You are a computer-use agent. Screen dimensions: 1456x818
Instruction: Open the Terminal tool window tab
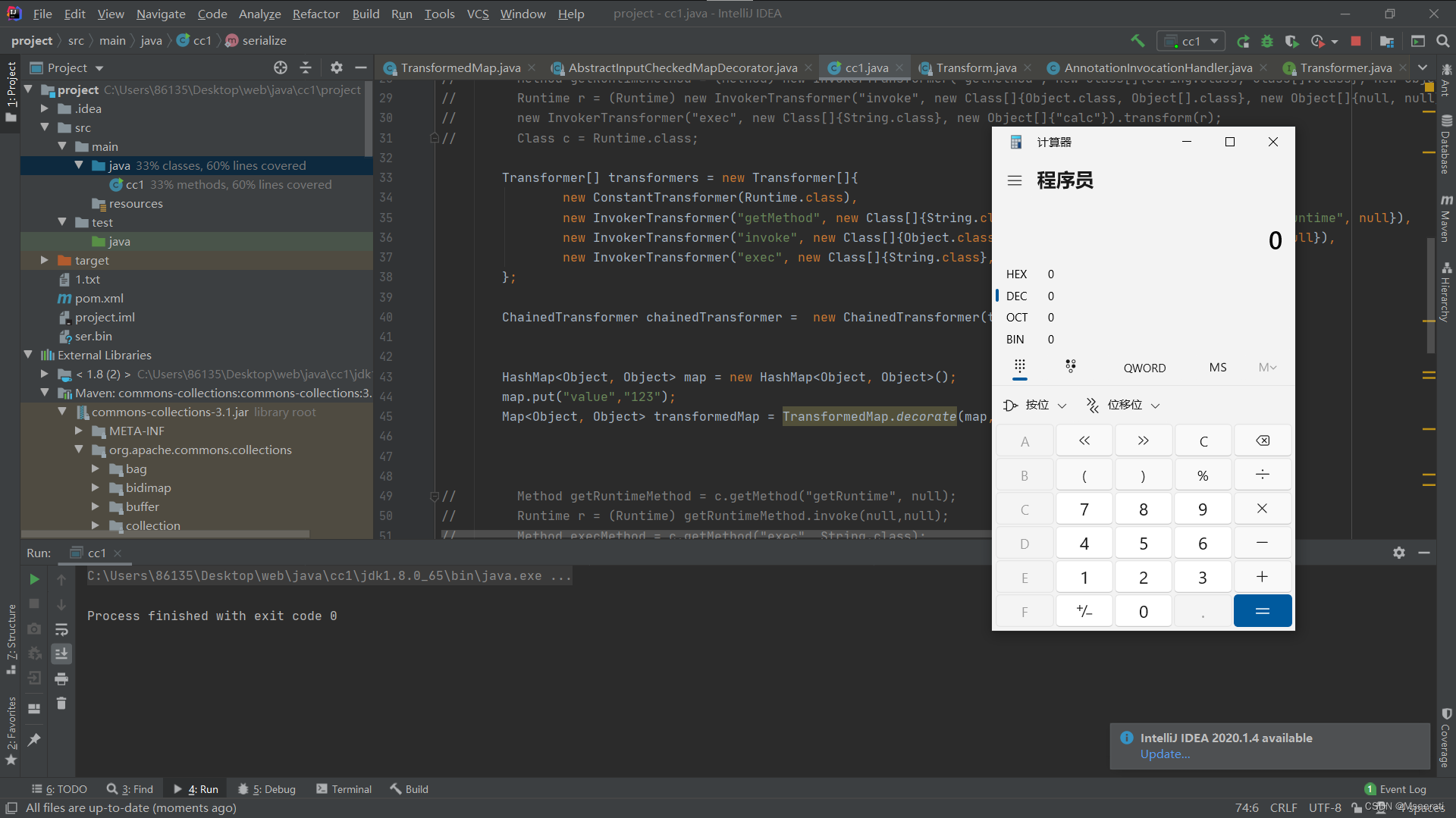[344, 789]
